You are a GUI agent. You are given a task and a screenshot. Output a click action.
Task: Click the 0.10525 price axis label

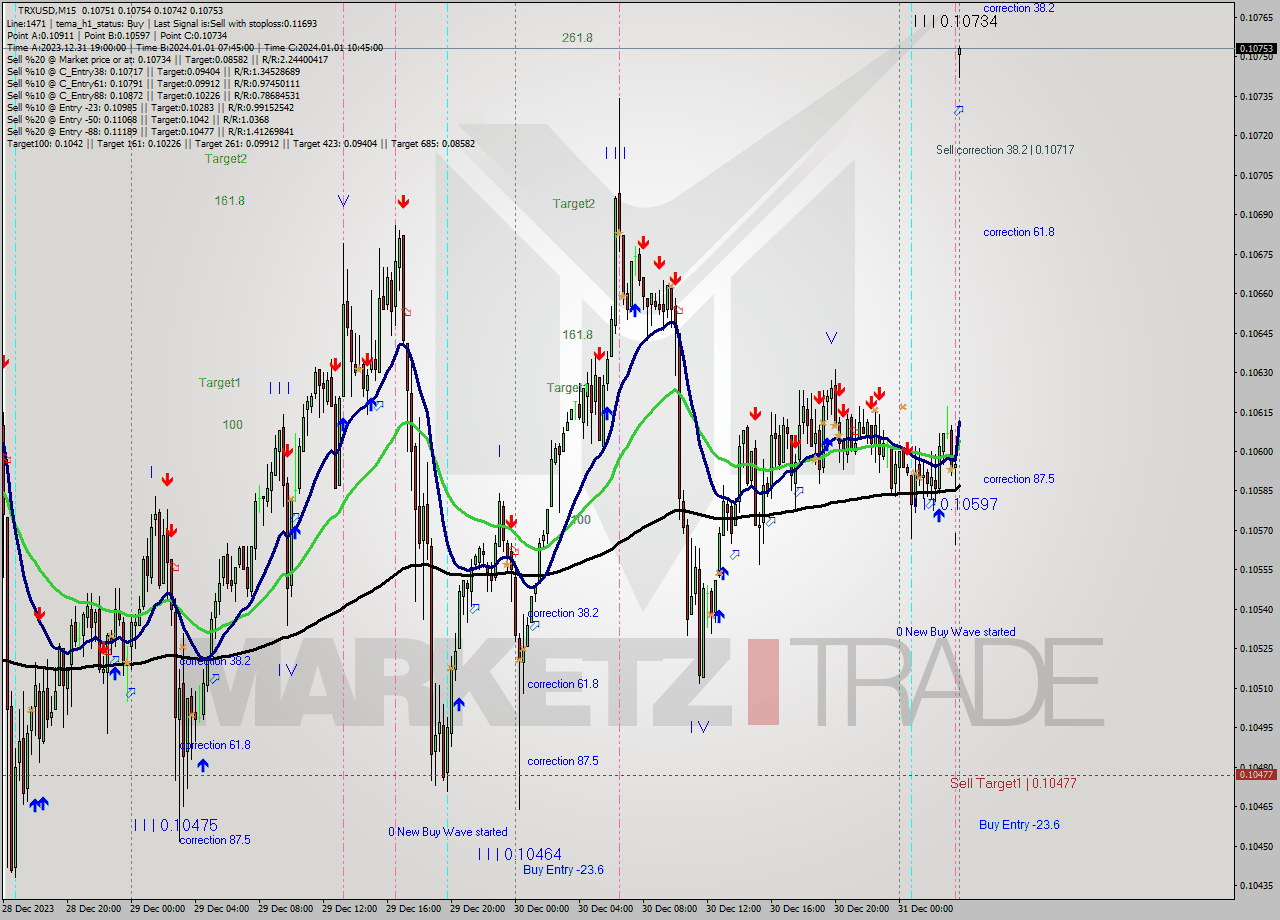pos(1256,648)
